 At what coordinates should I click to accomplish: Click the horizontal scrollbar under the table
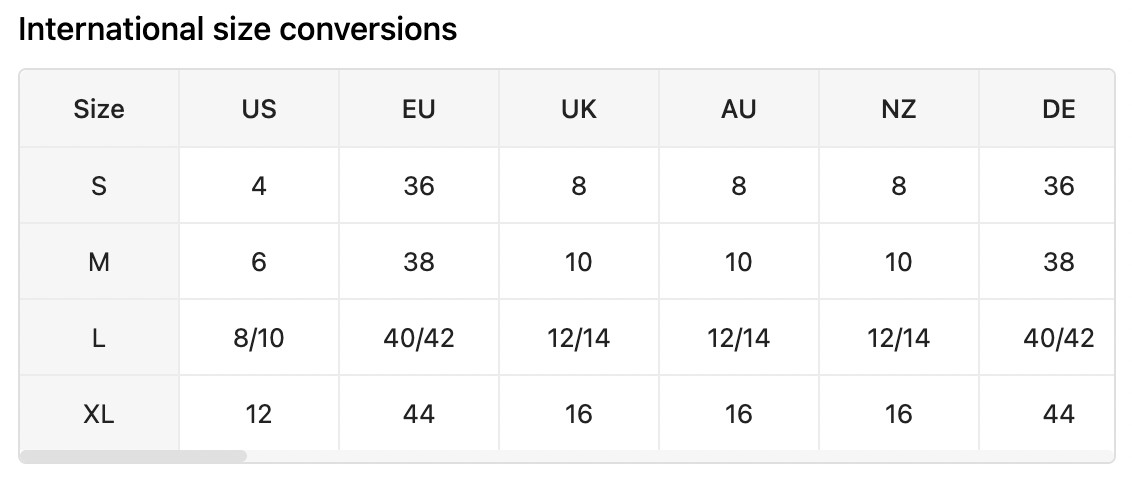133,456
